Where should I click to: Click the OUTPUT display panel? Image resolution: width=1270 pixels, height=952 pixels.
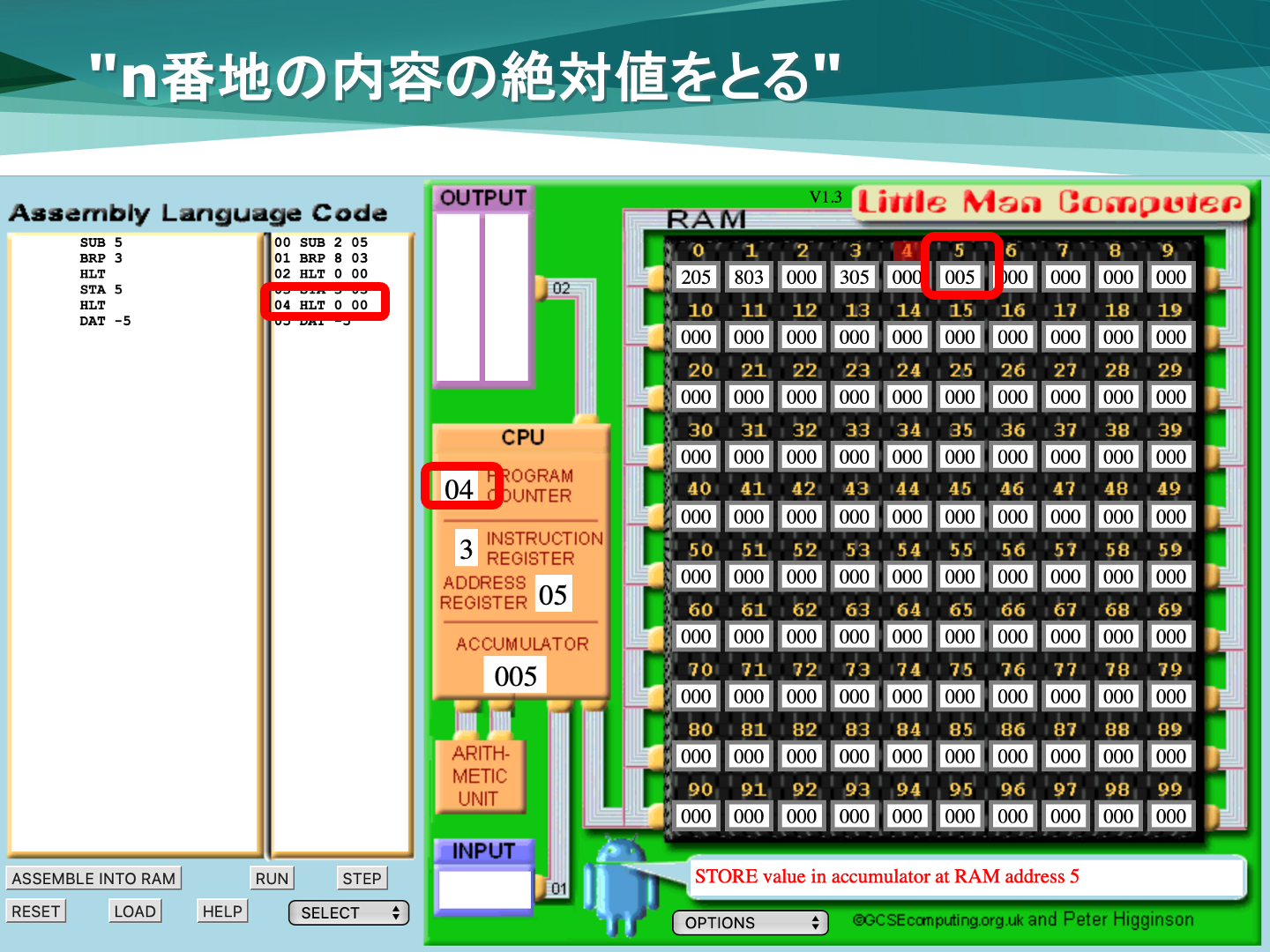click(x=482, y=297)
